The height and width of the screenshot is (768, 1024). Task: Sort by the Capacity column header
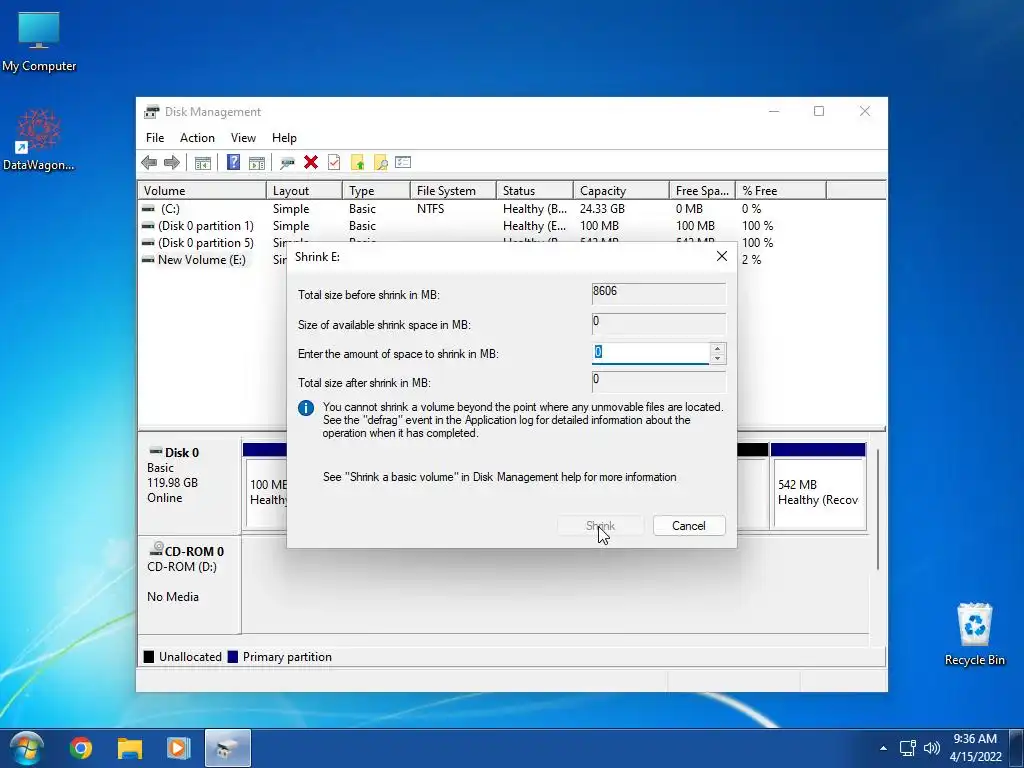[621, 191]
